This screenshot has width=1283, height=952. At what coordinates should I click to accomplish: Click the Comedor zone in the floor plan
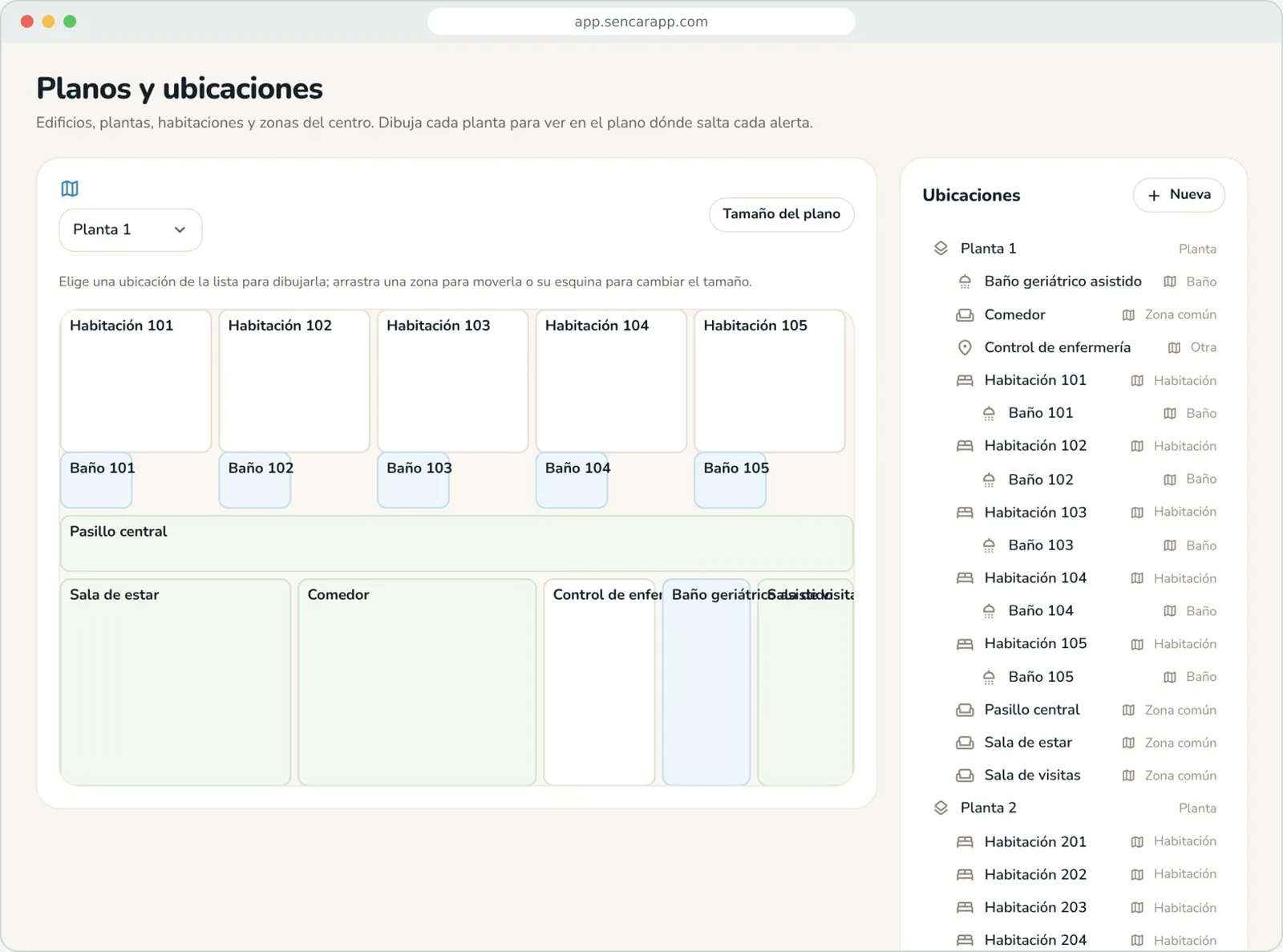pos(417,682)
